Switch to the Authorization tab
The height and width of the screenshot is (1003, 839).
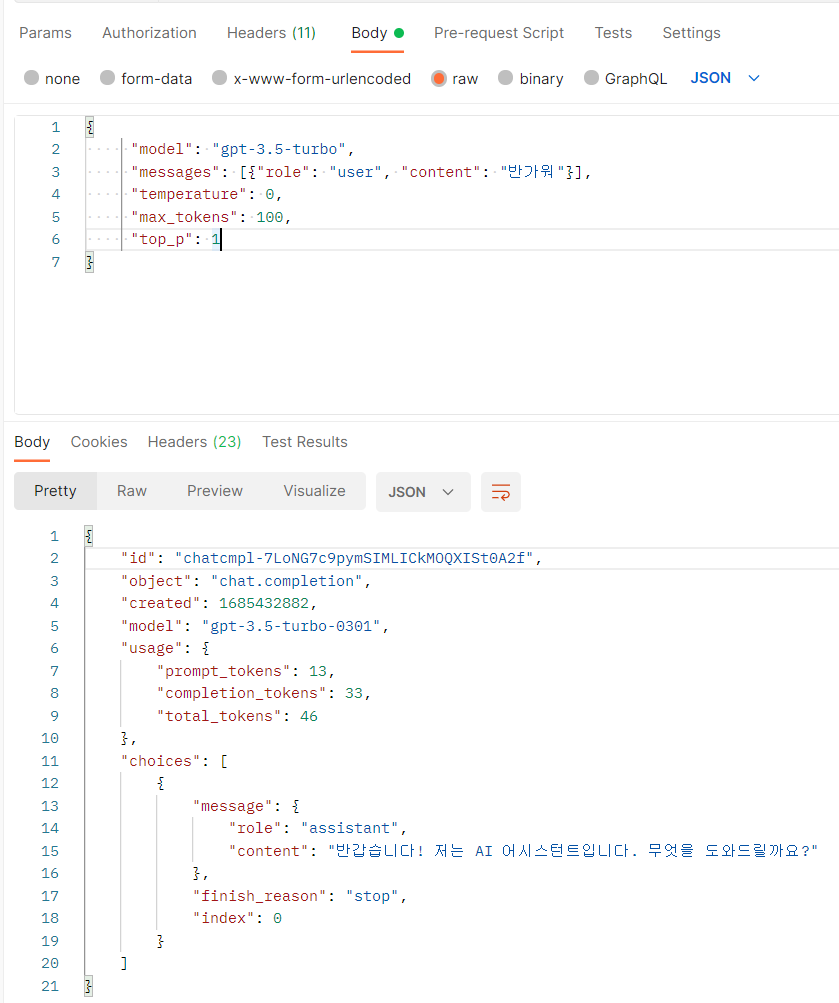tap(149, 33)
